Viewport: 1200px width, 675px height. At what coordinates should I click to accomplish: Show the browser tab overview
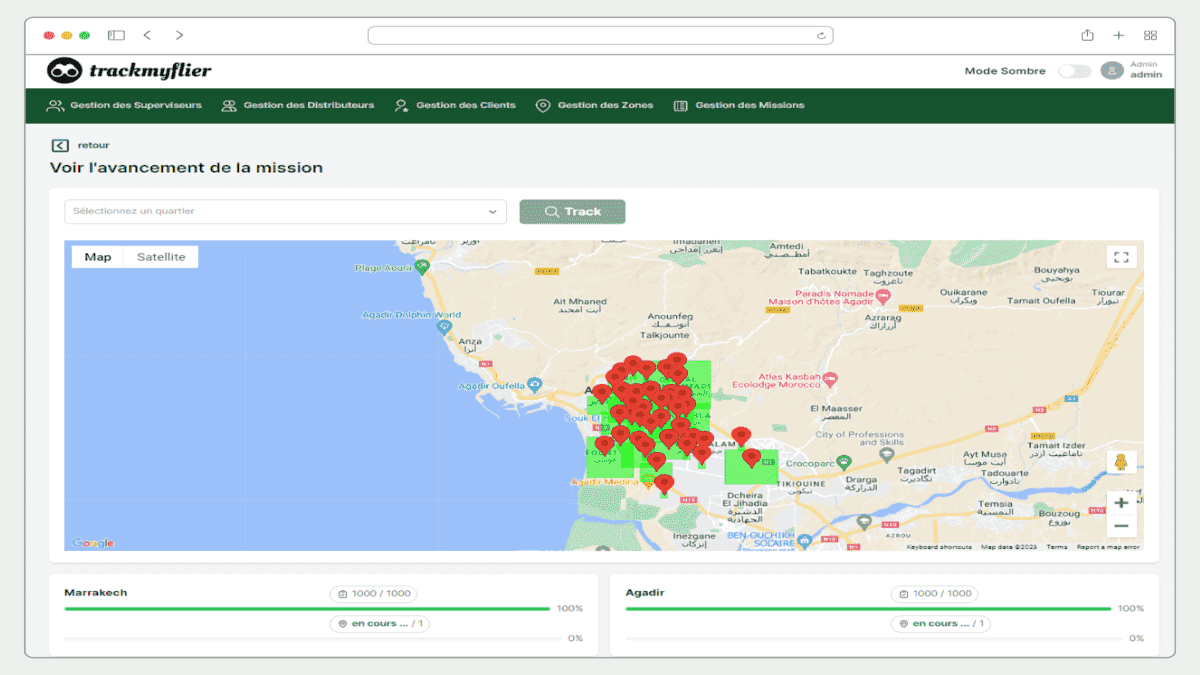tap(1150, 35)
